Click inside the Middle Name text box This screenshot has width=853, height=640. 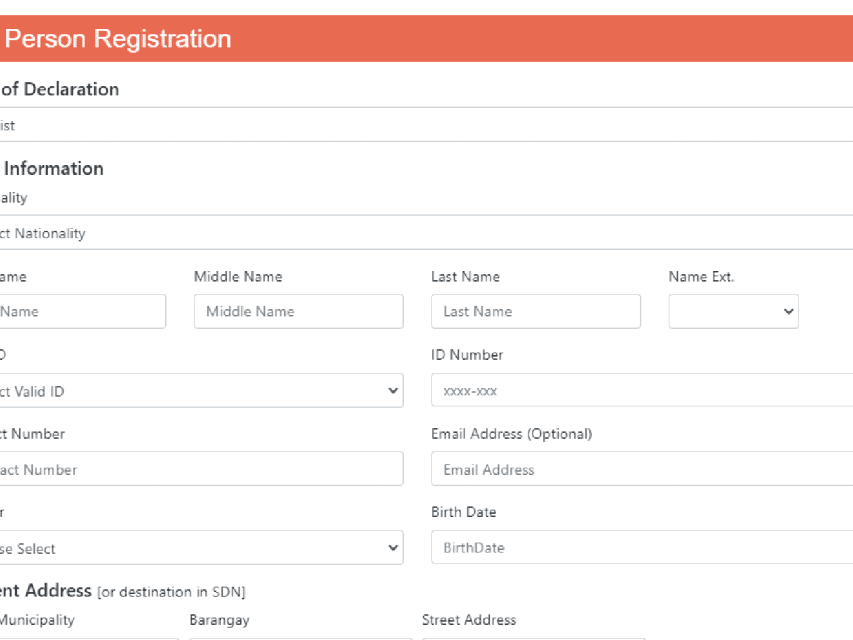[x=298, y=311]
